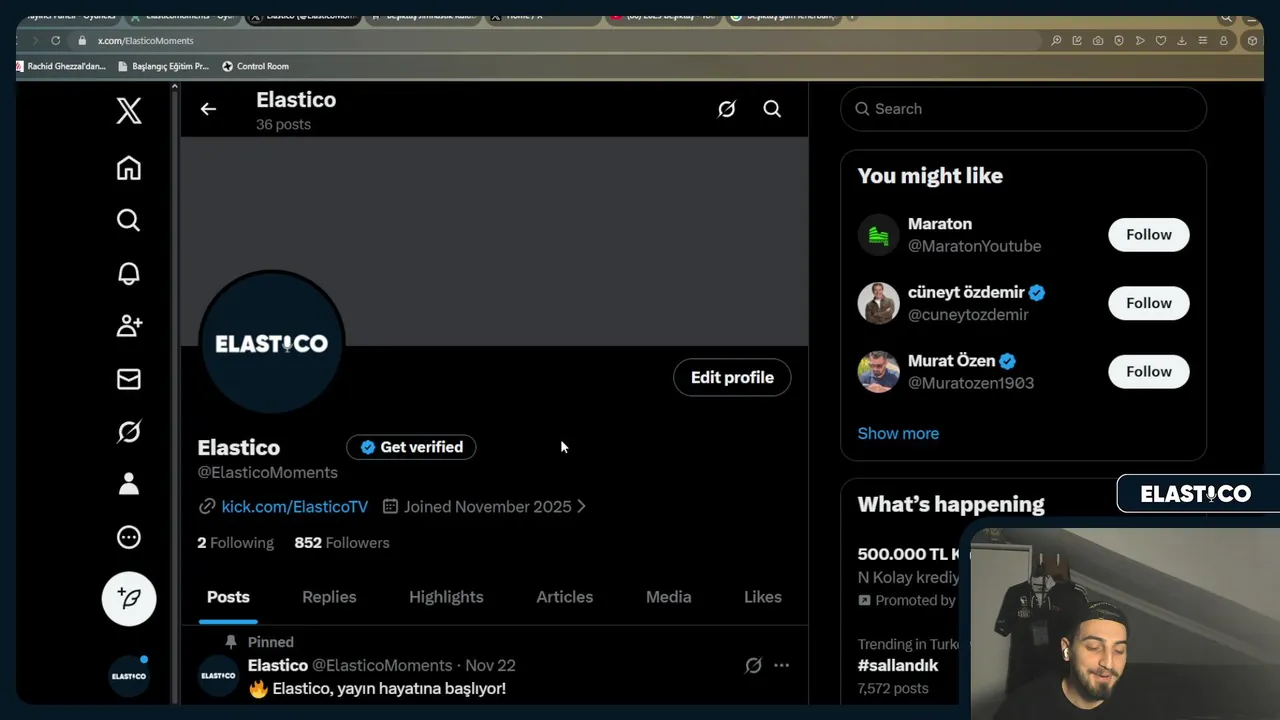Open Messages envelope icon
This screenshot has height=720, width=1280.
pos(129,379)
